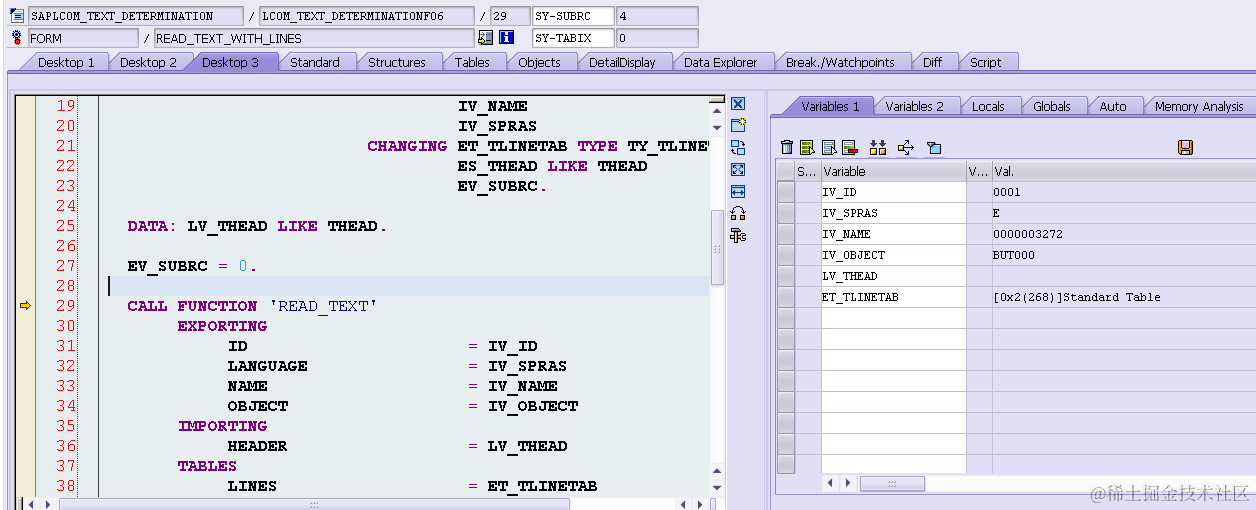Open the Standard tab
This screenshot has height=510, width=1256.
pos(315,62)
